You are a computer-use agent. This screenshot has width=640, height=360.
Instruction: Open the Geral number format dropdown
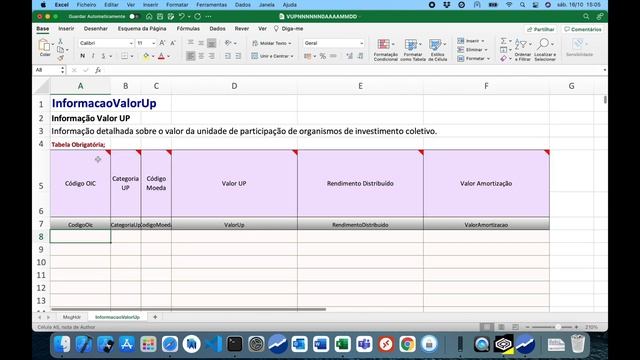click(361, 43)
